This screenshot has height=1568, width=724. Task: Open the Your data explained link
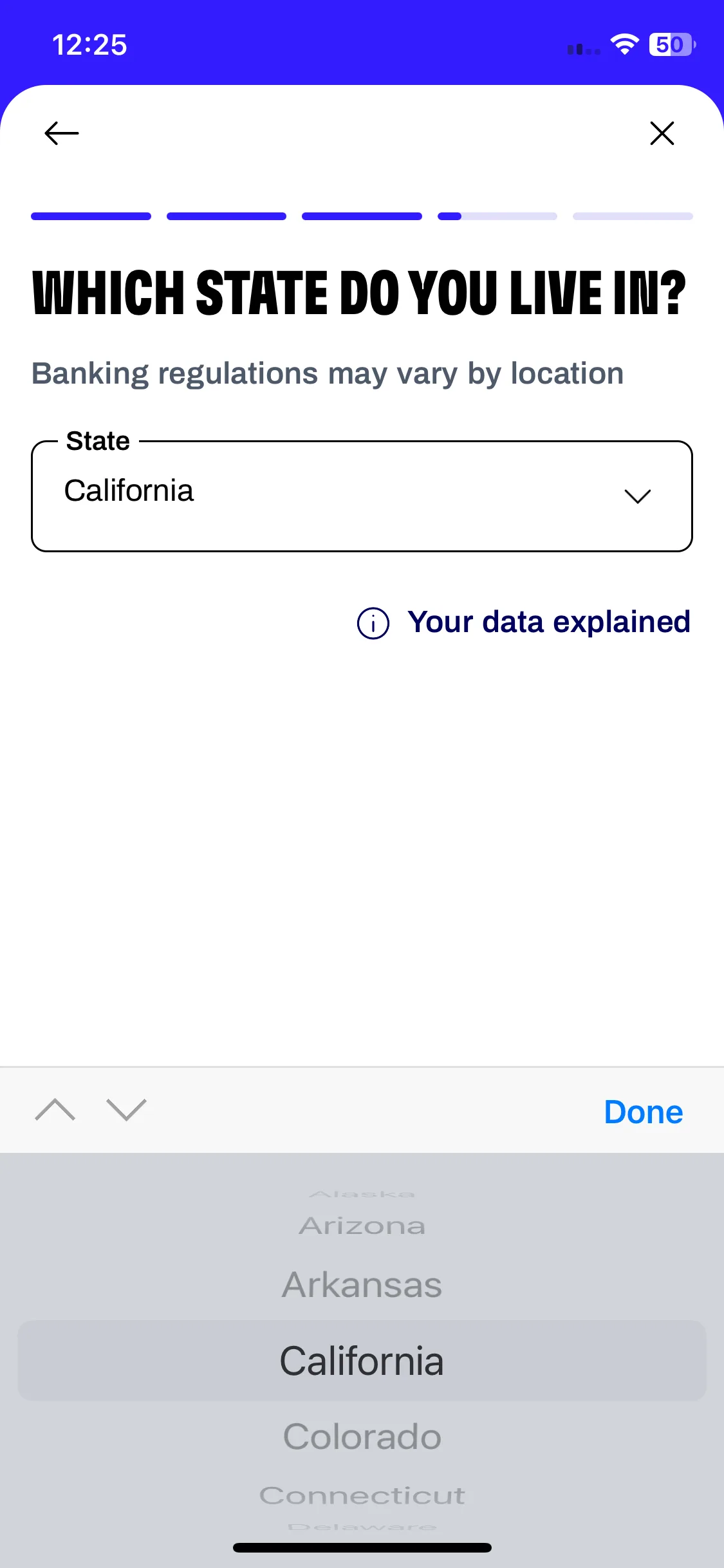tap(548, 622)
